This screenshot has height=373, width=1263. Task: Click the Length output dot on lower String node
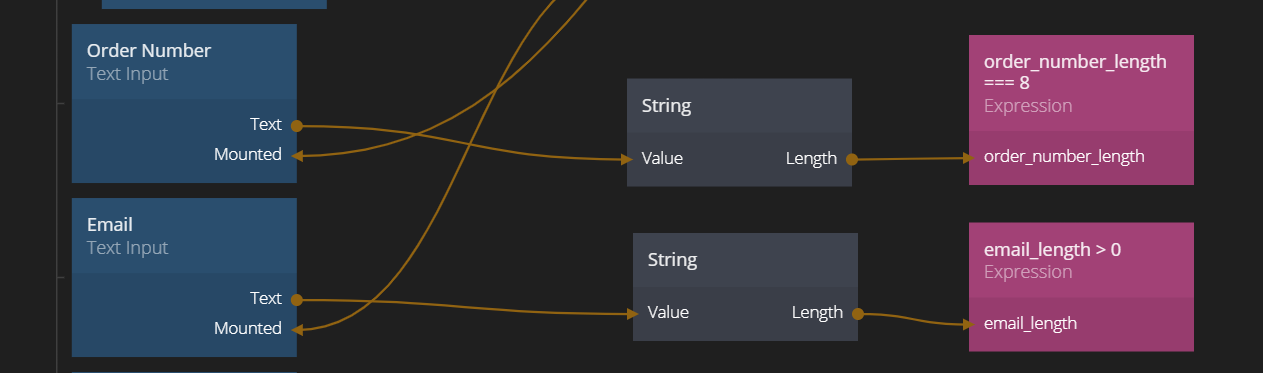click(x=857, y=313)
